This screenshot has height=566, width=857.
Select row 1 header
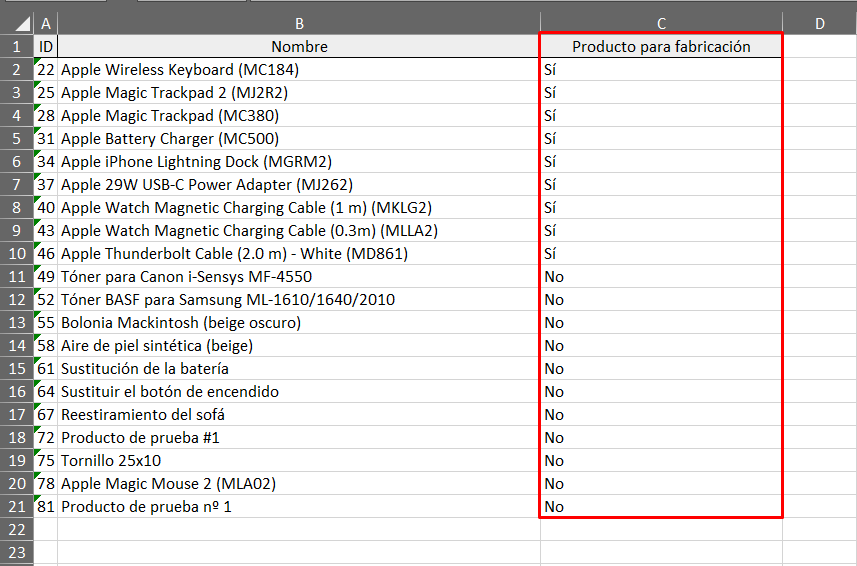[16, 46]
